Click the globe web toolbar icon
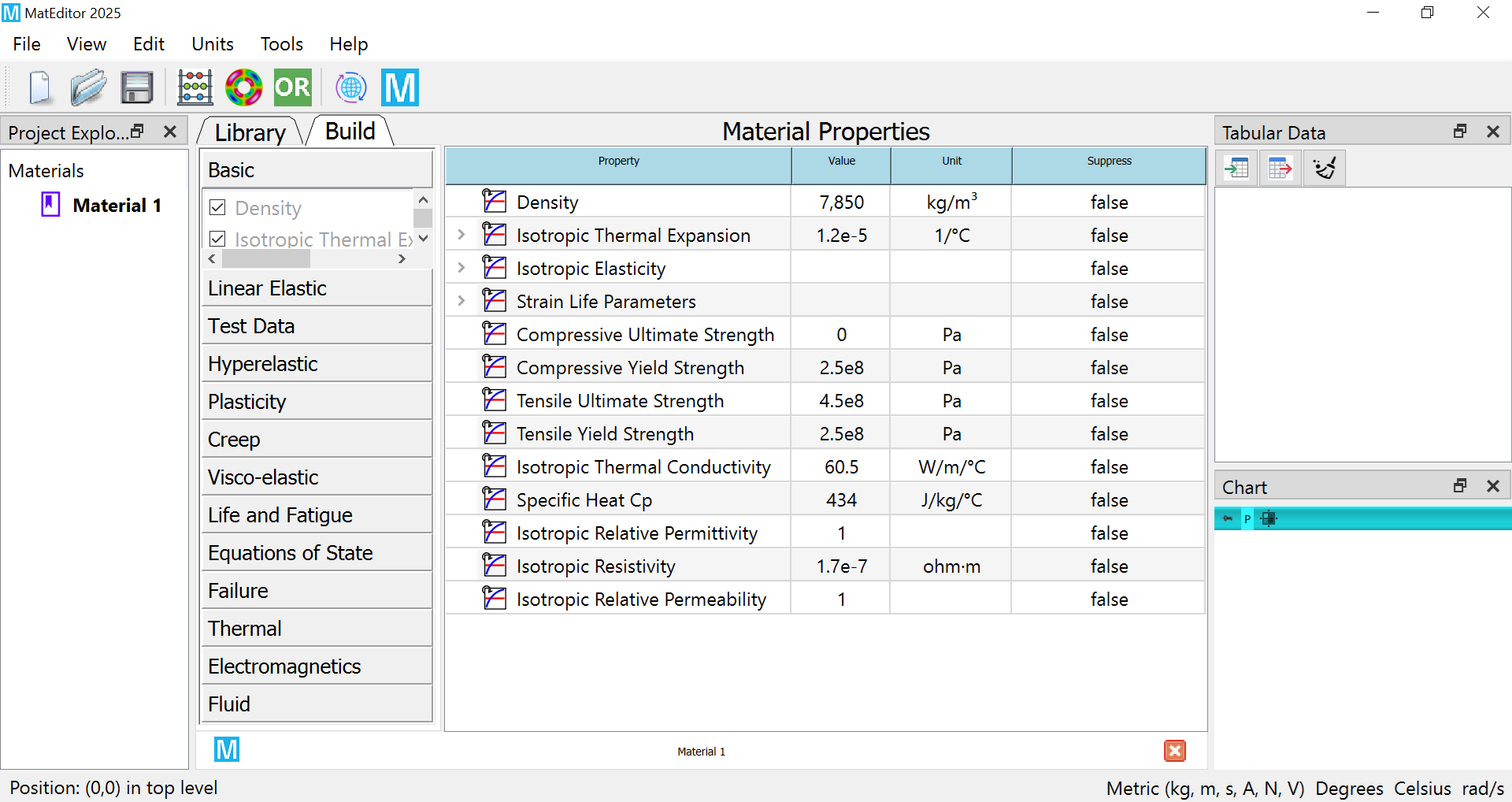1512x802 pixels. coord(350,87)
